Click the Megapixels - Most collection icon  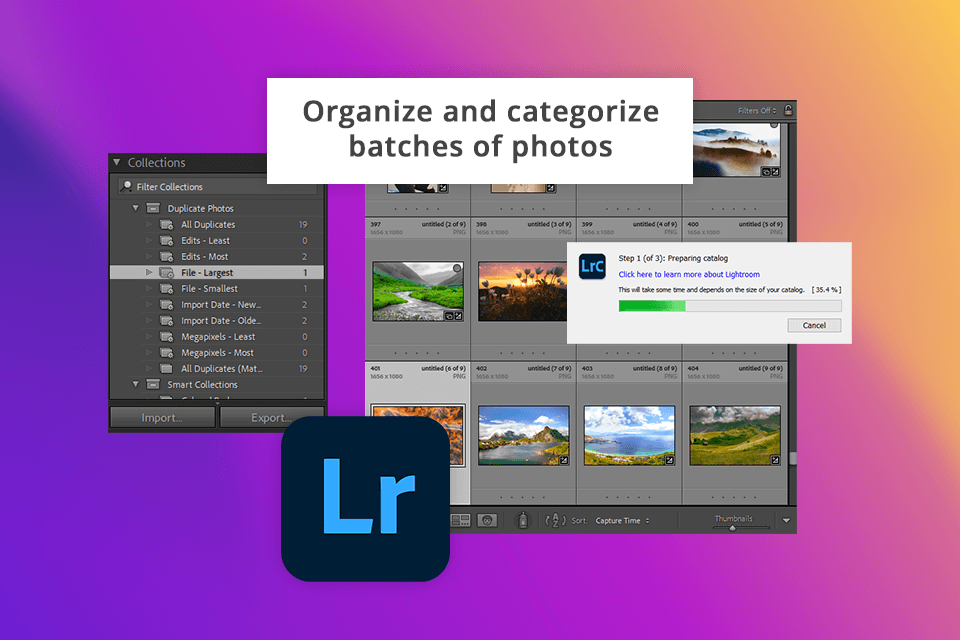(x=167, y=353)
